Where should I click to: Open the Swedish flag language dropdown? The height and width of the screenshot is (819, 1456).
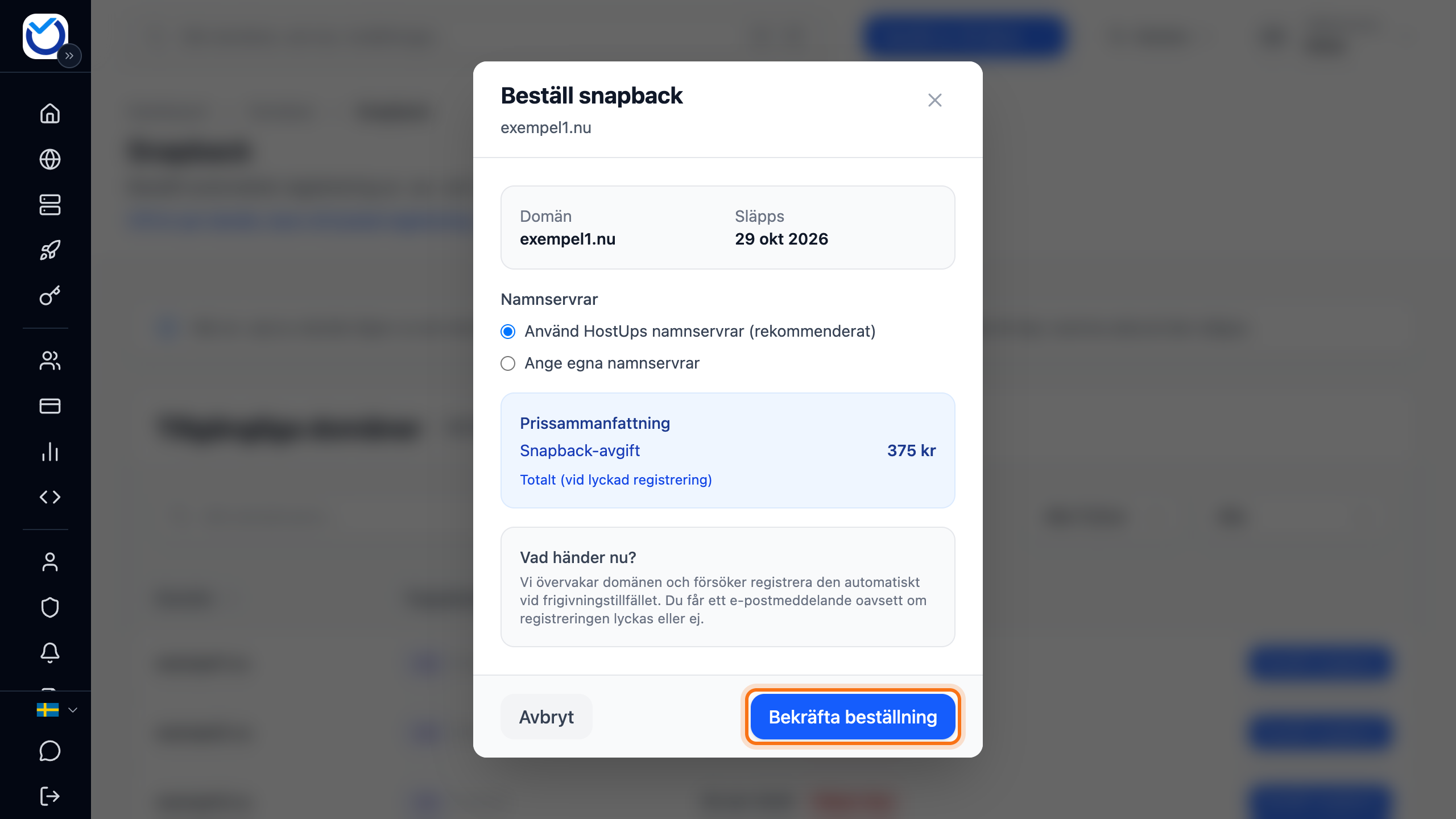(57, 710)
